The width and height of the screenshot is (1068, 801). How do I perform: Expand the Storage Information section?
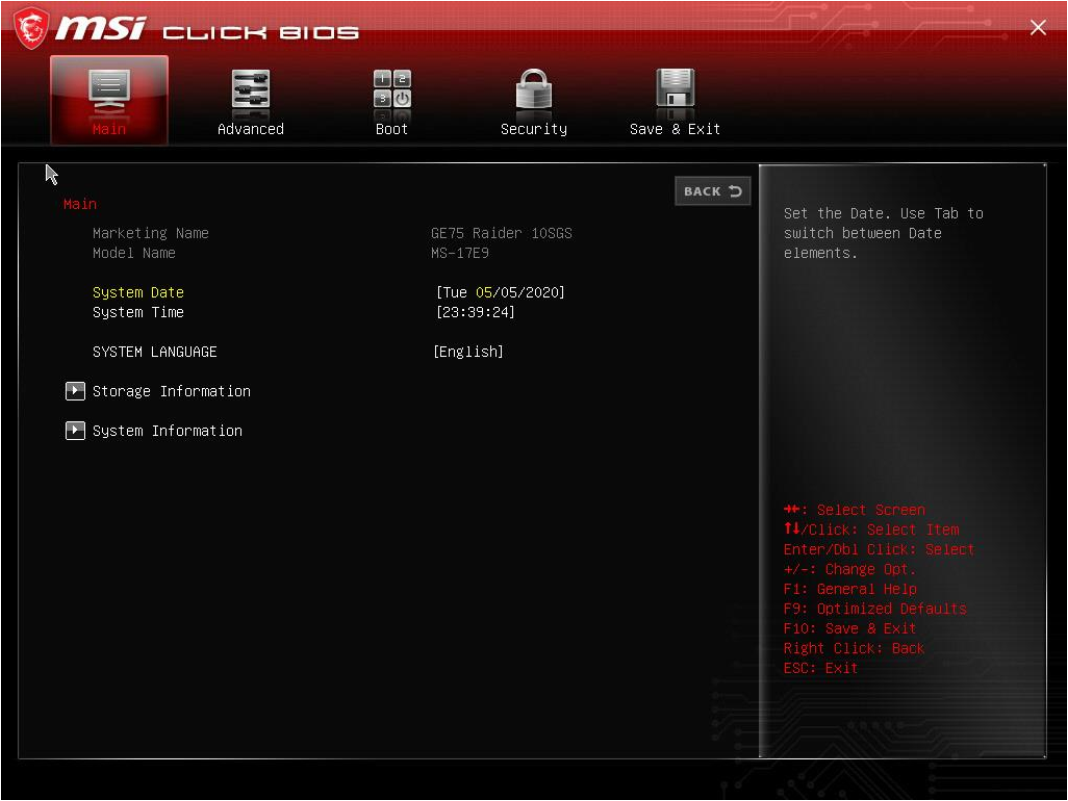pos(170,391)
